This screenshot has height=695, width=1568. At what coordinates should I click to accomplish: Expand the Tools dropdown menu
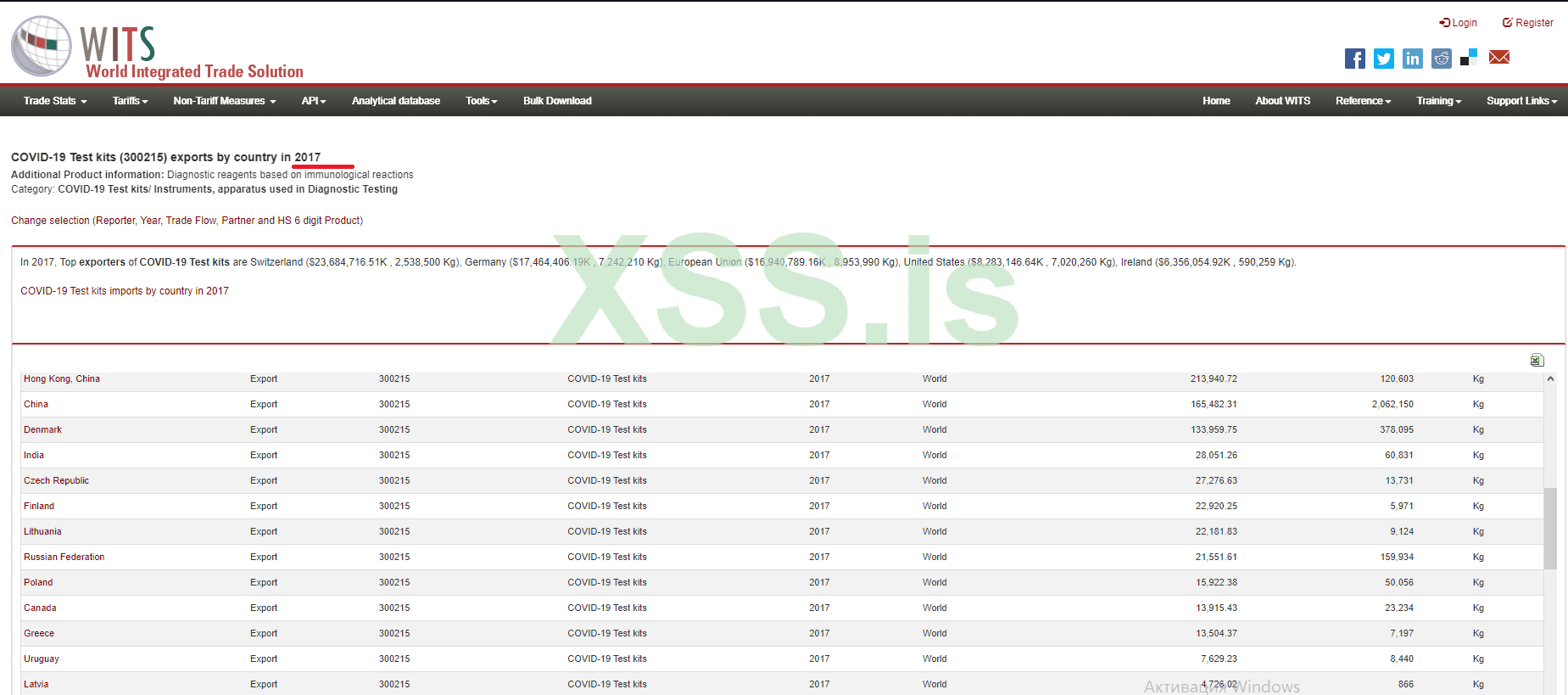tap(482, 101)
